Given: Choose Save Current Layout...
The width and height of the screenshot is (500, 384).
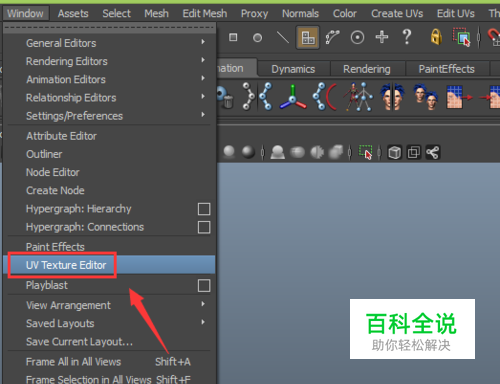Looking at the screenshot, I should 109,342.
